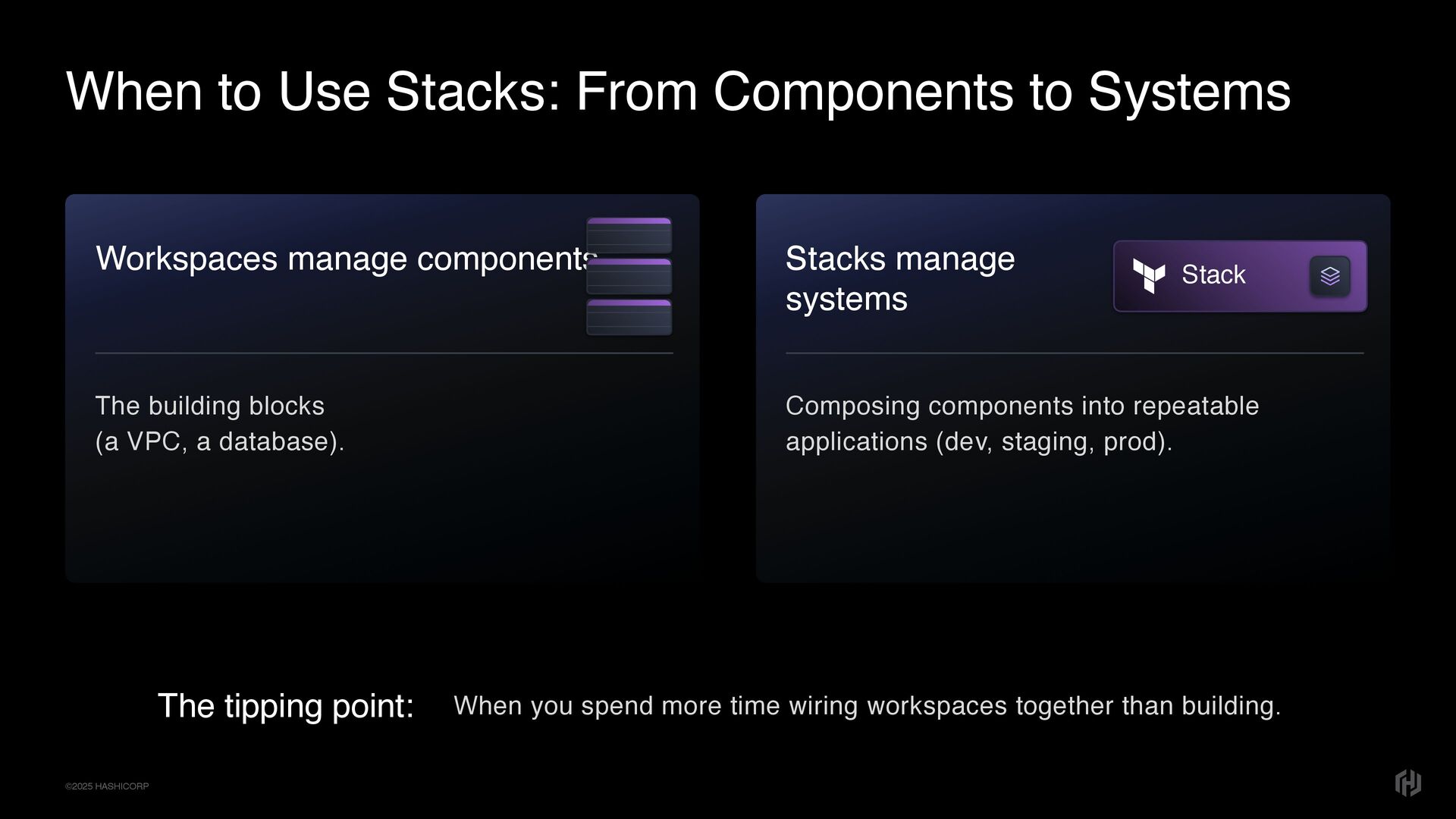The image size is (1456, 819).
Task: Click the HashiCorp logo in bottom corner
Action: pyautogui.click(x=1407, y=783)
